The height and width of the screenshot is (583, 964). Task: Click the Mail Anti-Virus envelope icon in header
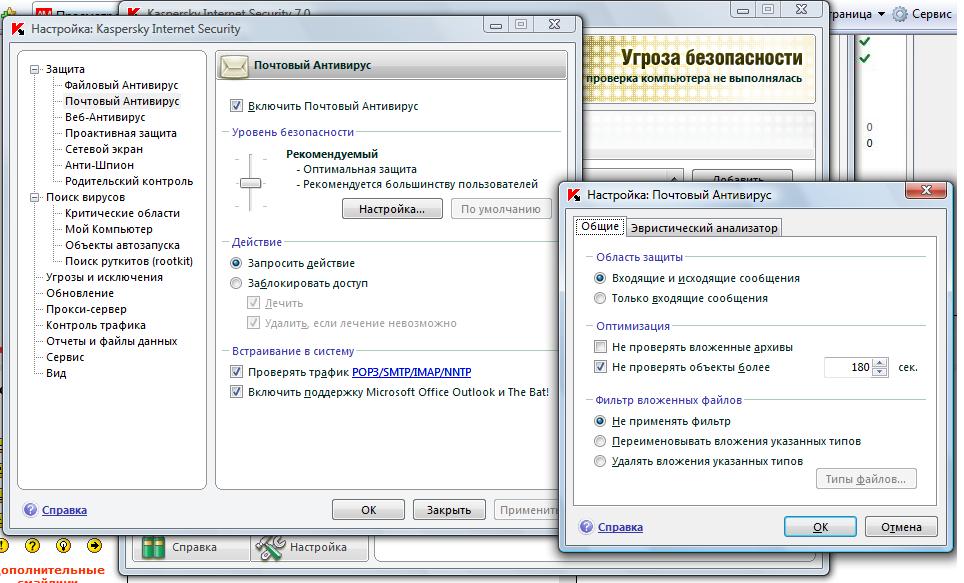(x=234, y=66)
